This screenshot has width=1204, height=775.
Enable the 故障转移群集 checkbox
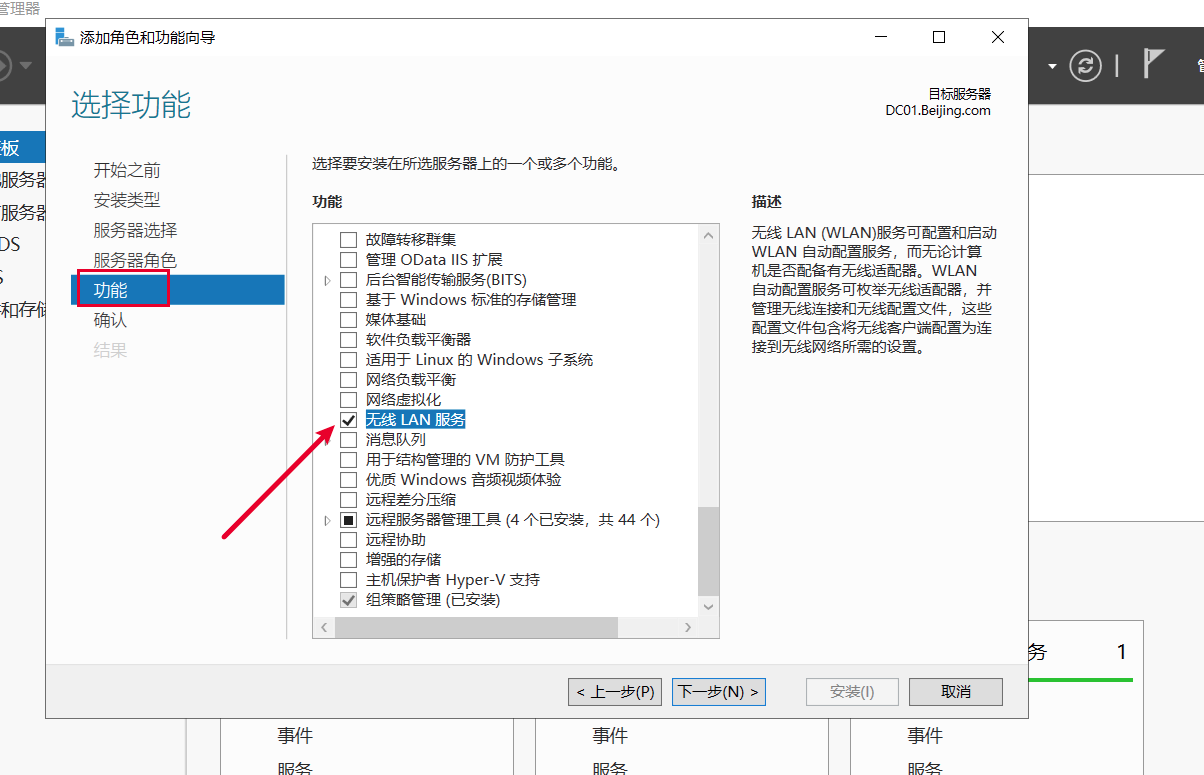pyautogui.click(x=348, y=240)
